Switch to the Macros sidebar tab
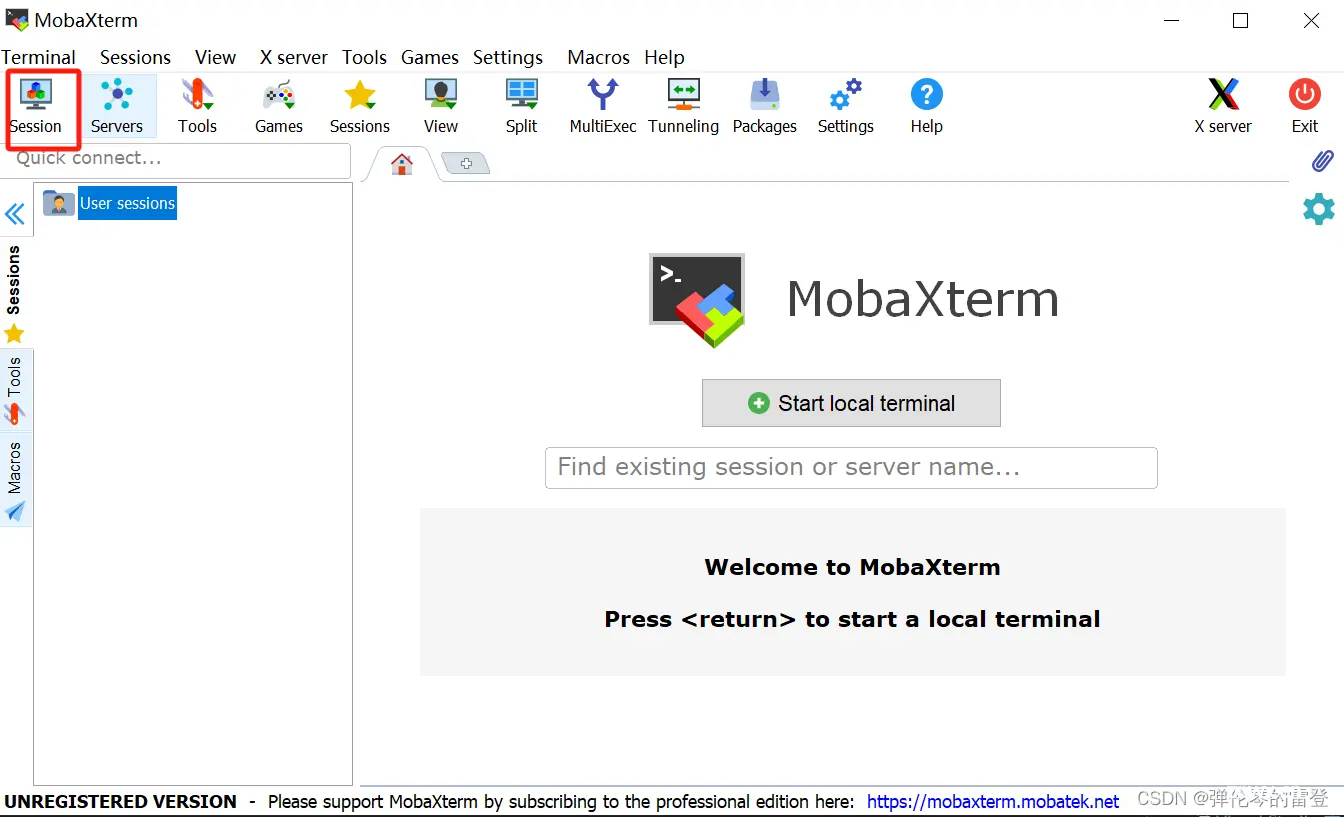Viewport: 1344px width, 817px height. pyautogui.click(x=14, y=480)
